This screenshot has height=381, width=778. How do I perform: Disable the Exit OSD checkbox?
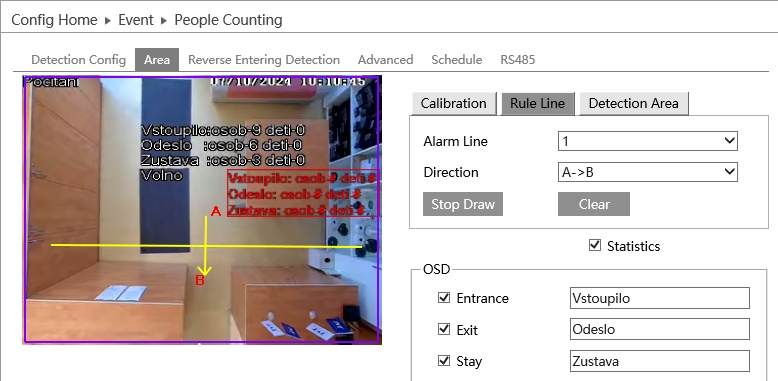click(444, 329)
